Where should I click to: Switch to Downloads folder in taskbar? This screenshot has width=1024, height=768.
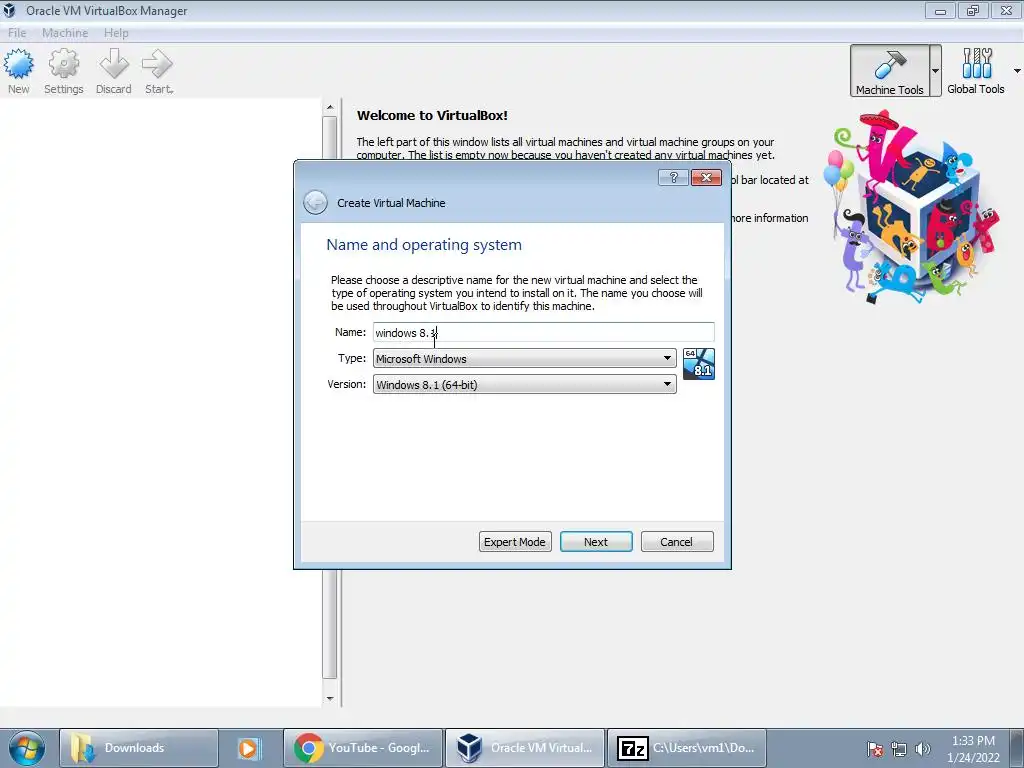pyautogui.click(x=138, y=748)
